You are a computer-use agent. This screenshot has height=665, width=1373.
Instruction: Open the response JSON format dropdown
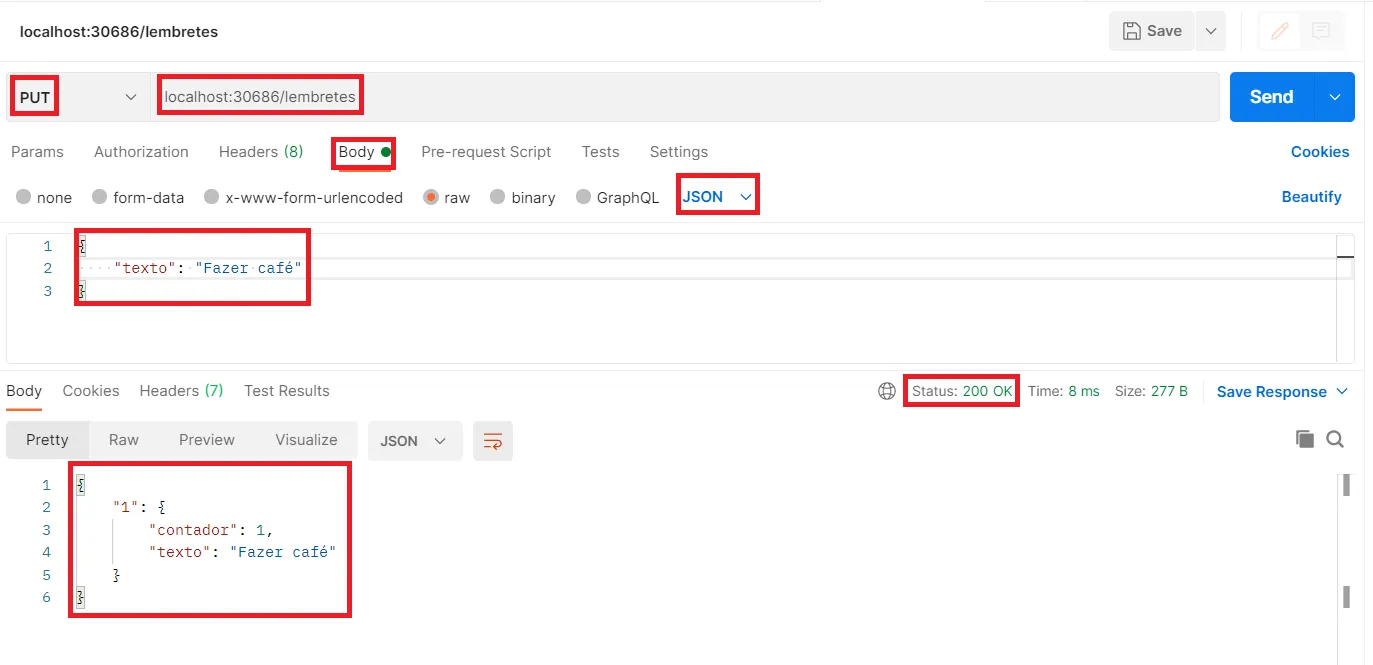pos(415,441)
